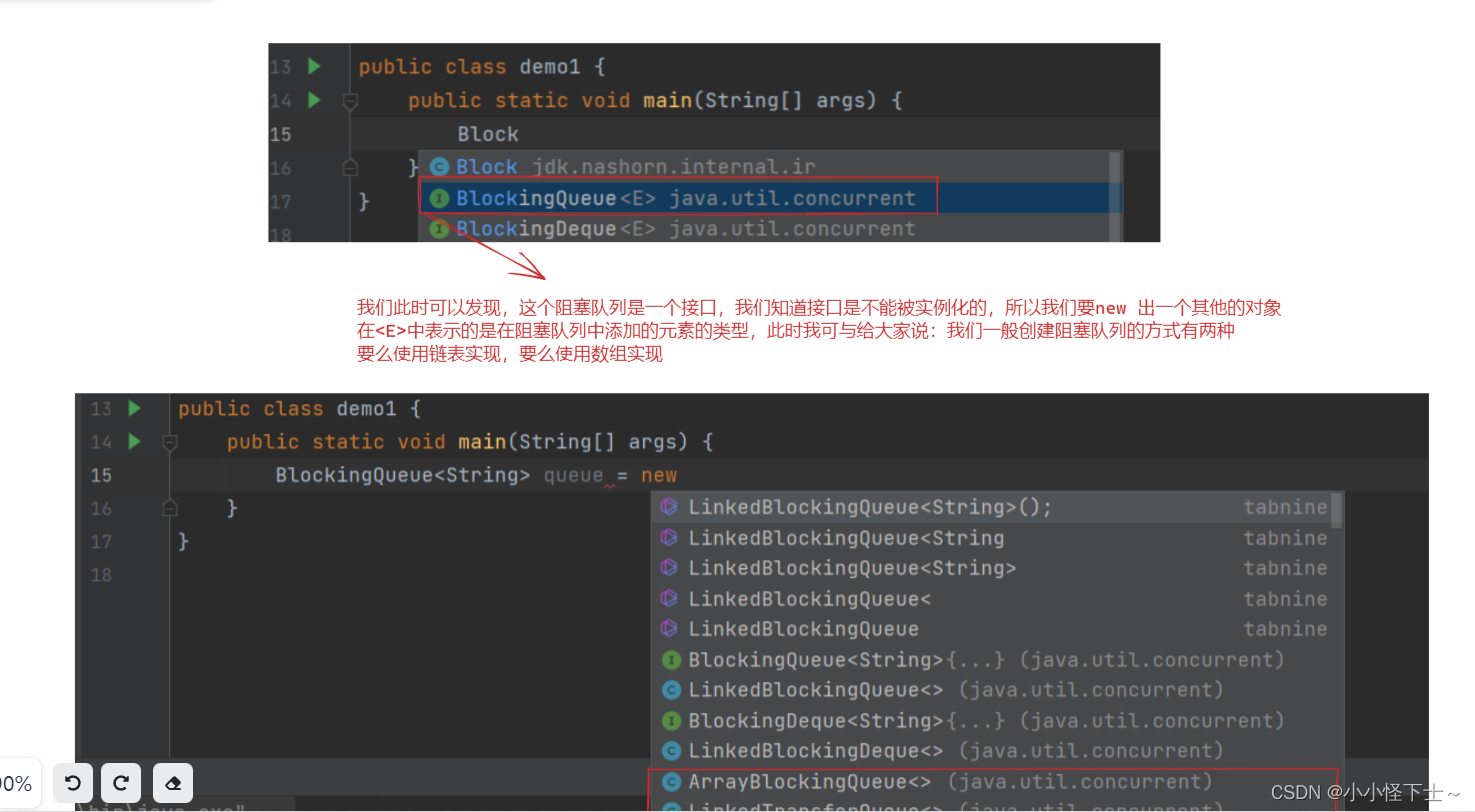Image resolution: width=1475 pixels, height=812 pixels.
Task: Click tabnine icon beside LinkedBlockingQueue< entry
Action: 670,599
